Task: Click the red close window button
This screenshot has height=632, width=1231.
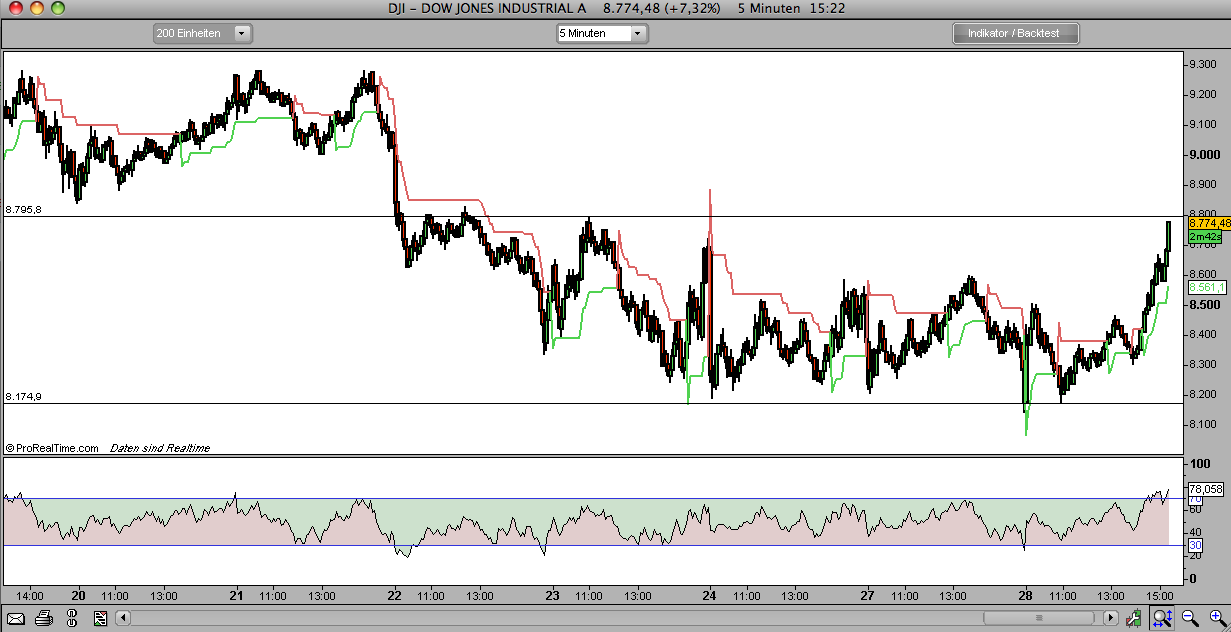Action: coord(14,8)
